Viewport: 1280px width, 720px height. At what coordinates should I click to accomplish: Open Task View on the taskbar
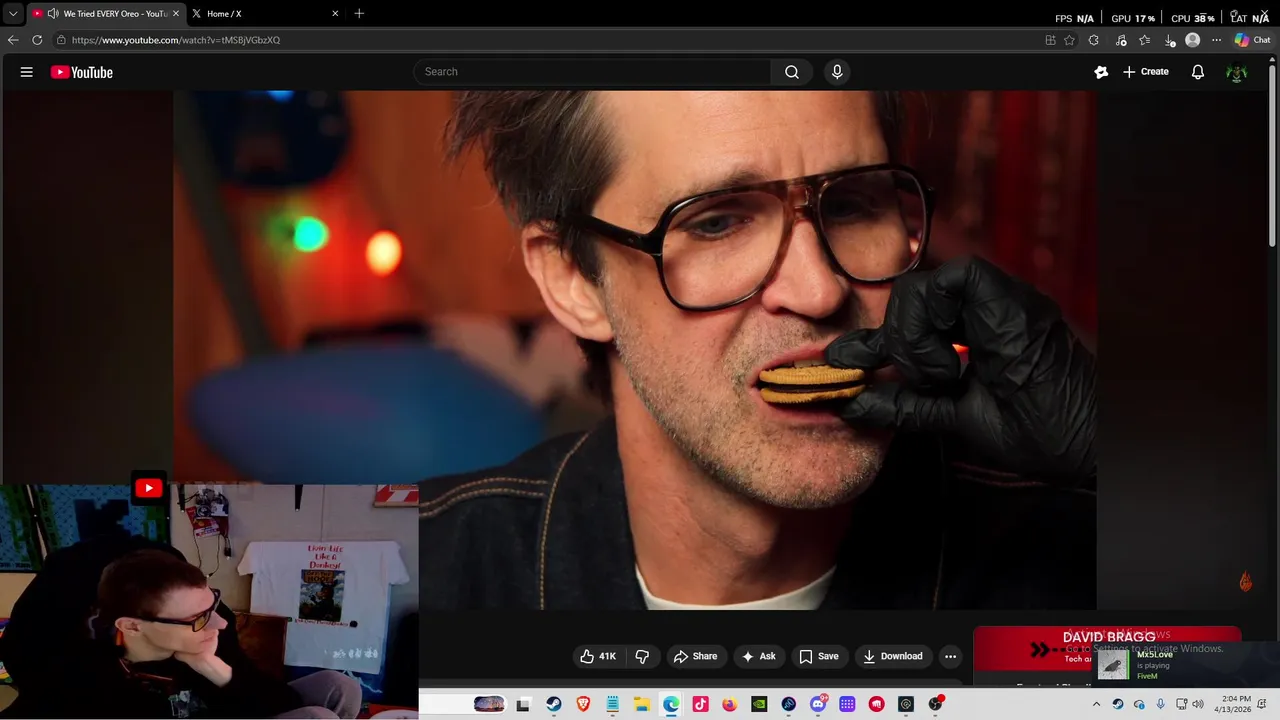pos(523,704)
